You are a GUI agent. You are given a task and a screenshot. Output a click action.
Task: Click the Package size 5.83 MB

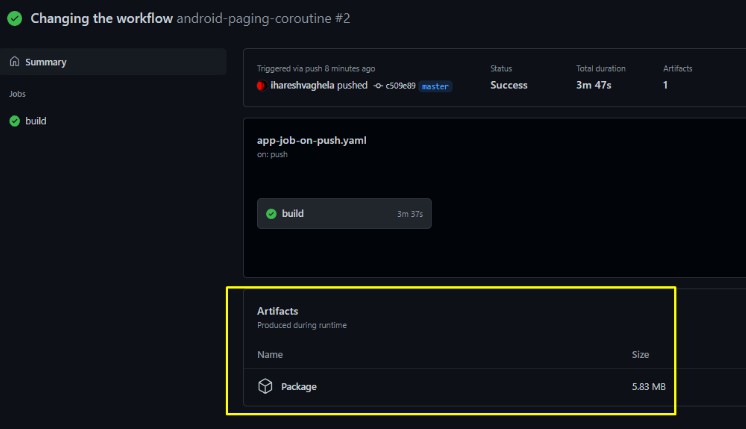pyautogui.click(x=648, y=387)
